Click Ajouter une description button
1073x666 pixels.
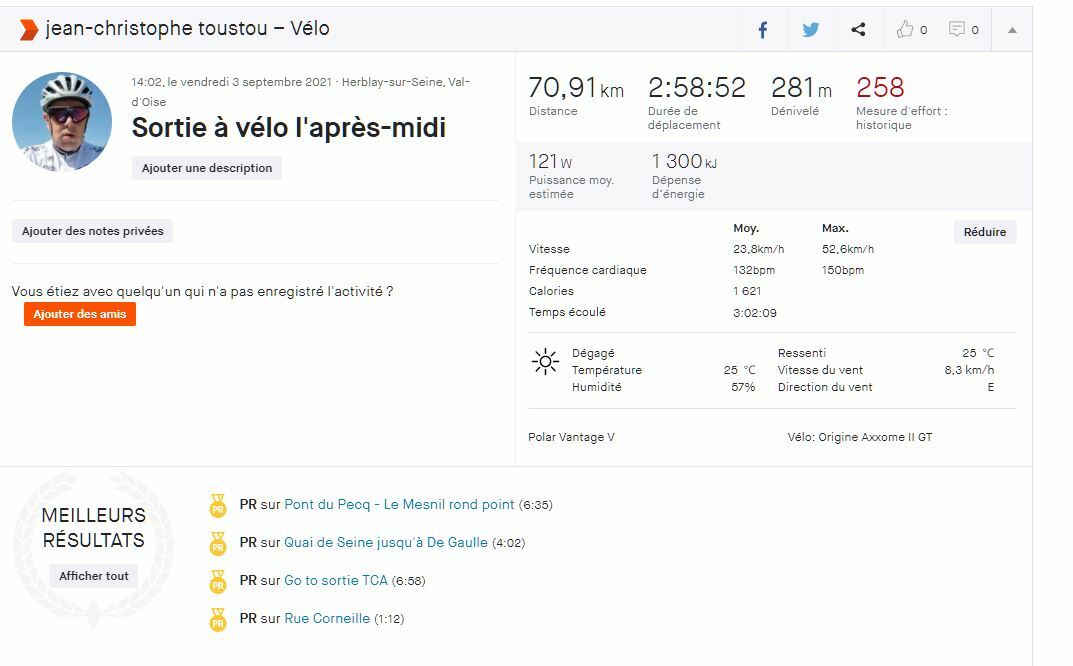tap(207, 168)
